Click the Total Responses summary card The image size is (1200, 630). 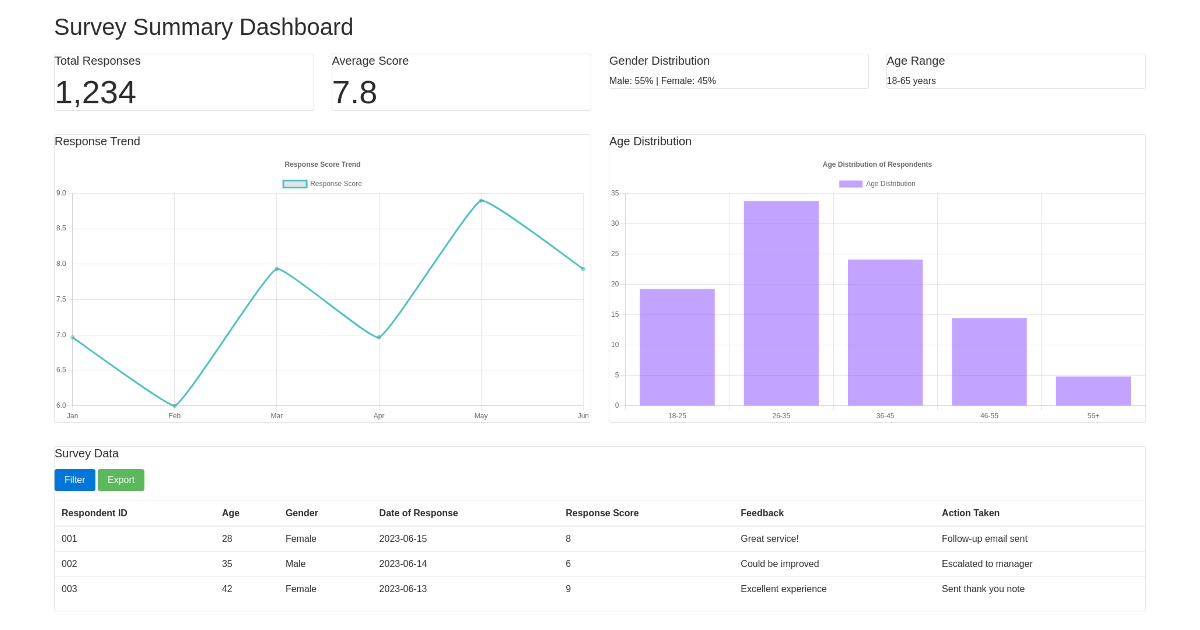pyautogui.click(x=184, y=81)
